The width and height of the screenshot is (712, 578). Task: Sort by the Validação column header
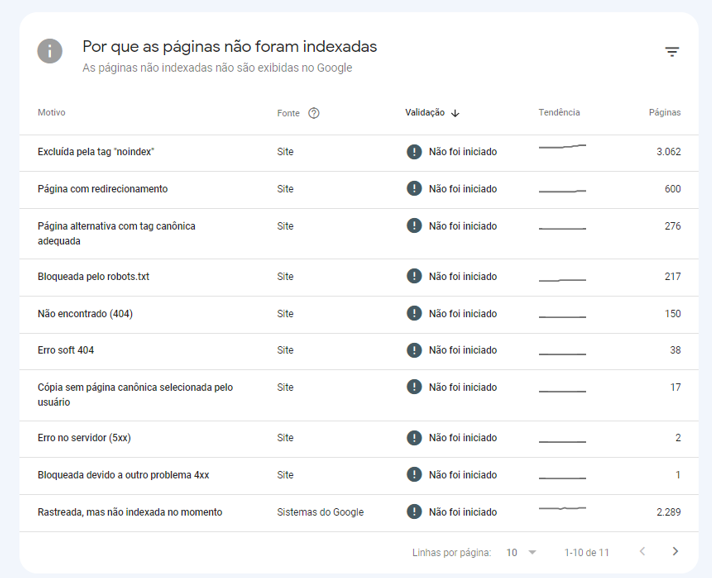[x=425, y=113]
